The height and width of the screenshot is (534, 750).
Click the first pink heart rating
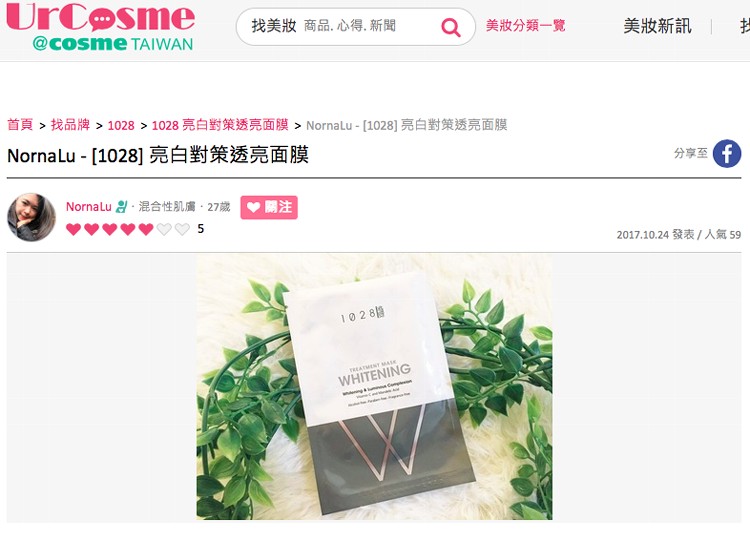(x=73, y=229)
